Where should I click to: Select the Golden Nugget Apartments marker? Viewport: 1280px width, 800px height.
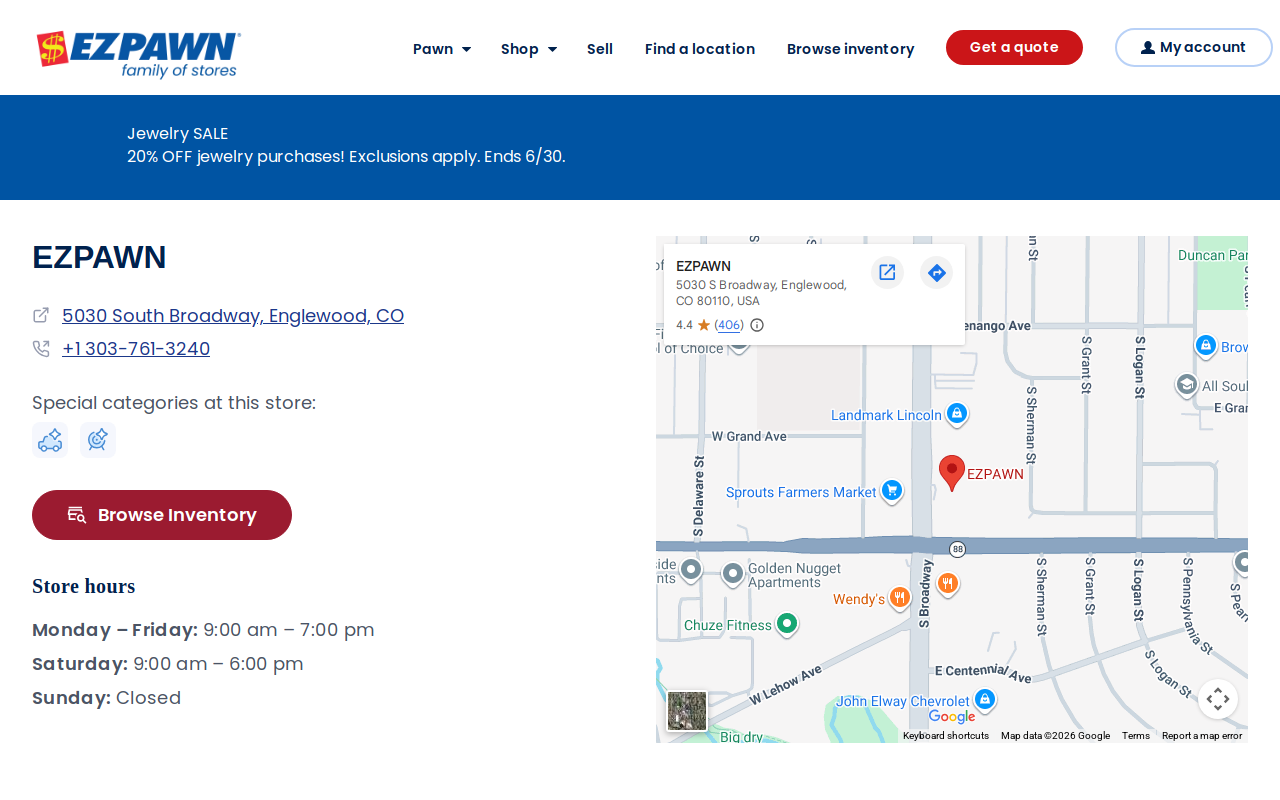pos(733,574)
